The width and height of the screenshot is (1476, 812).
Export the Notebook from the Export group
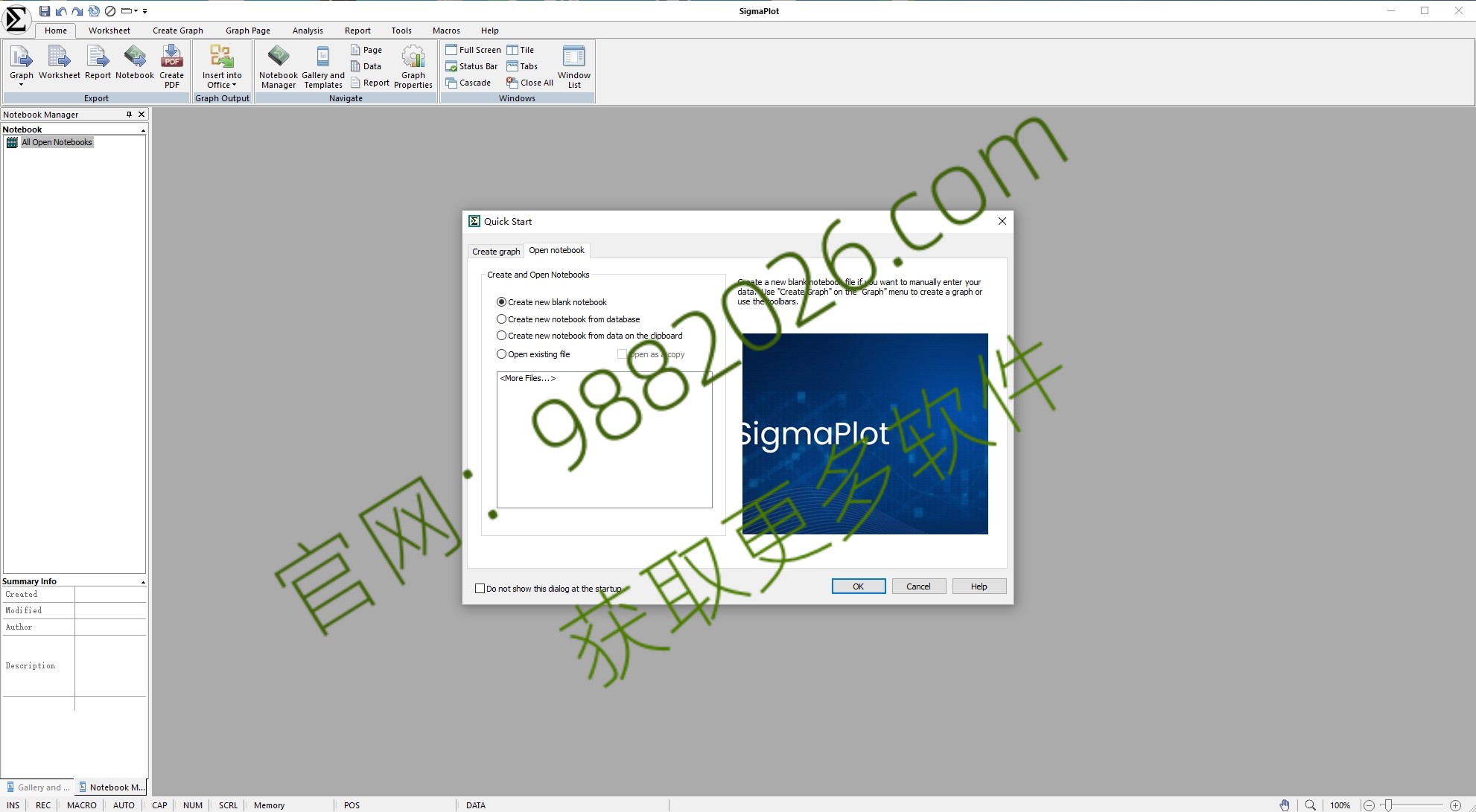135,63
